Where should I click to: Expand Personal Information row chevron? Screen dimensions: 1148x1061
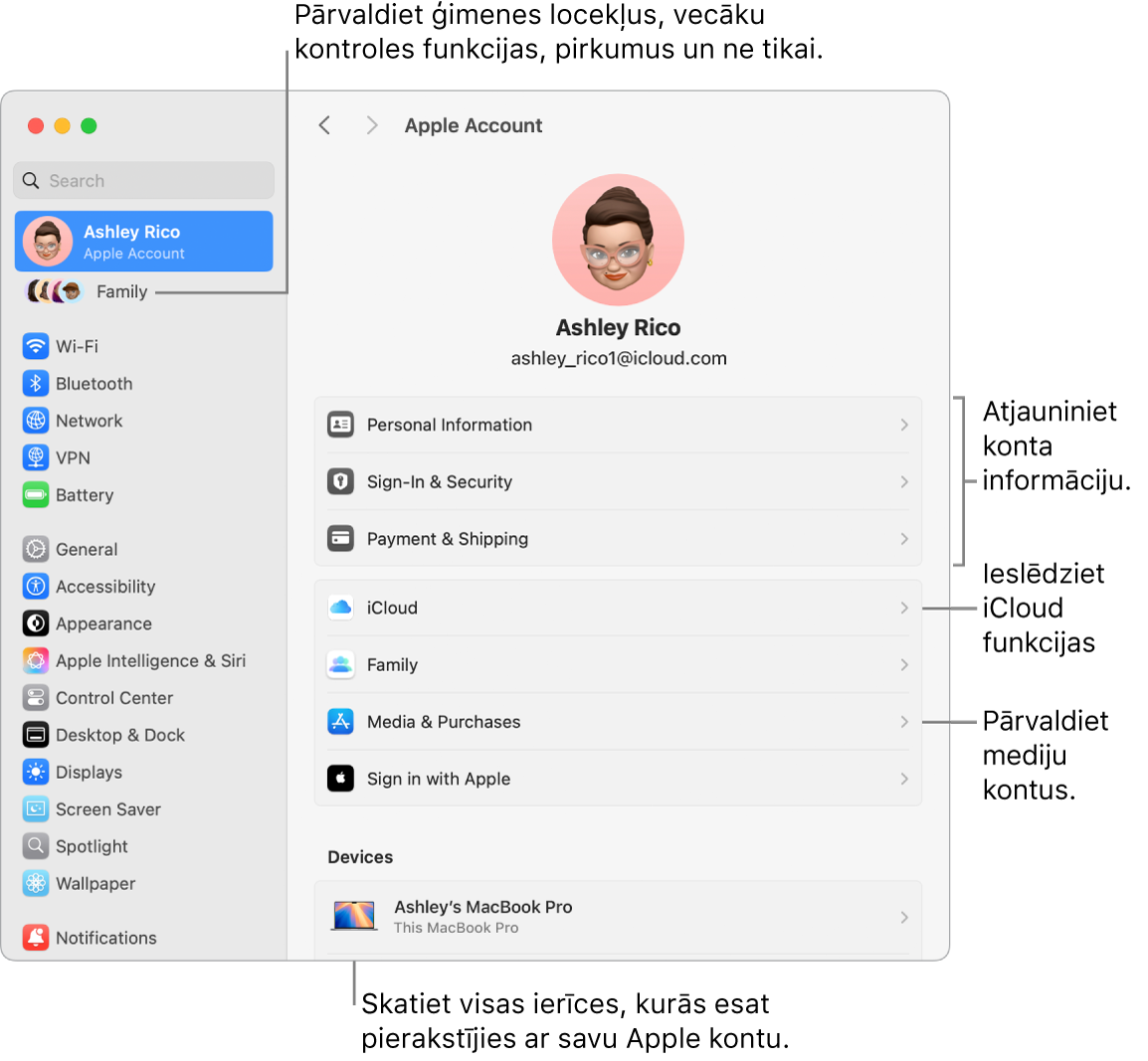[x=904, y=426]
